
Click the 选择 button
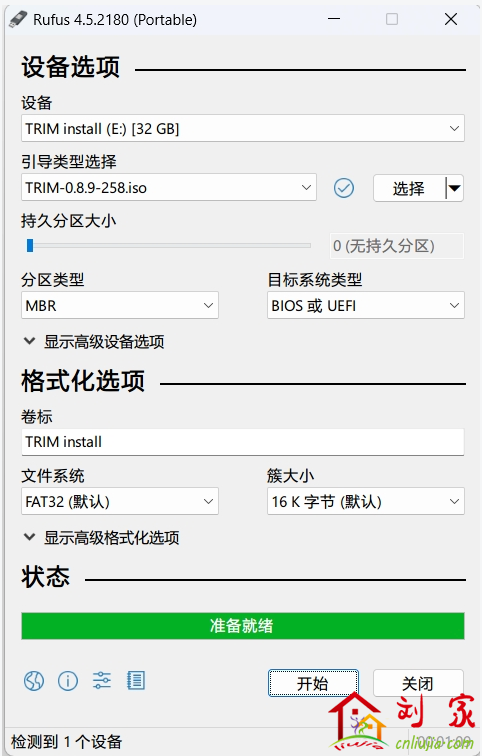click(x=409, y=188)
